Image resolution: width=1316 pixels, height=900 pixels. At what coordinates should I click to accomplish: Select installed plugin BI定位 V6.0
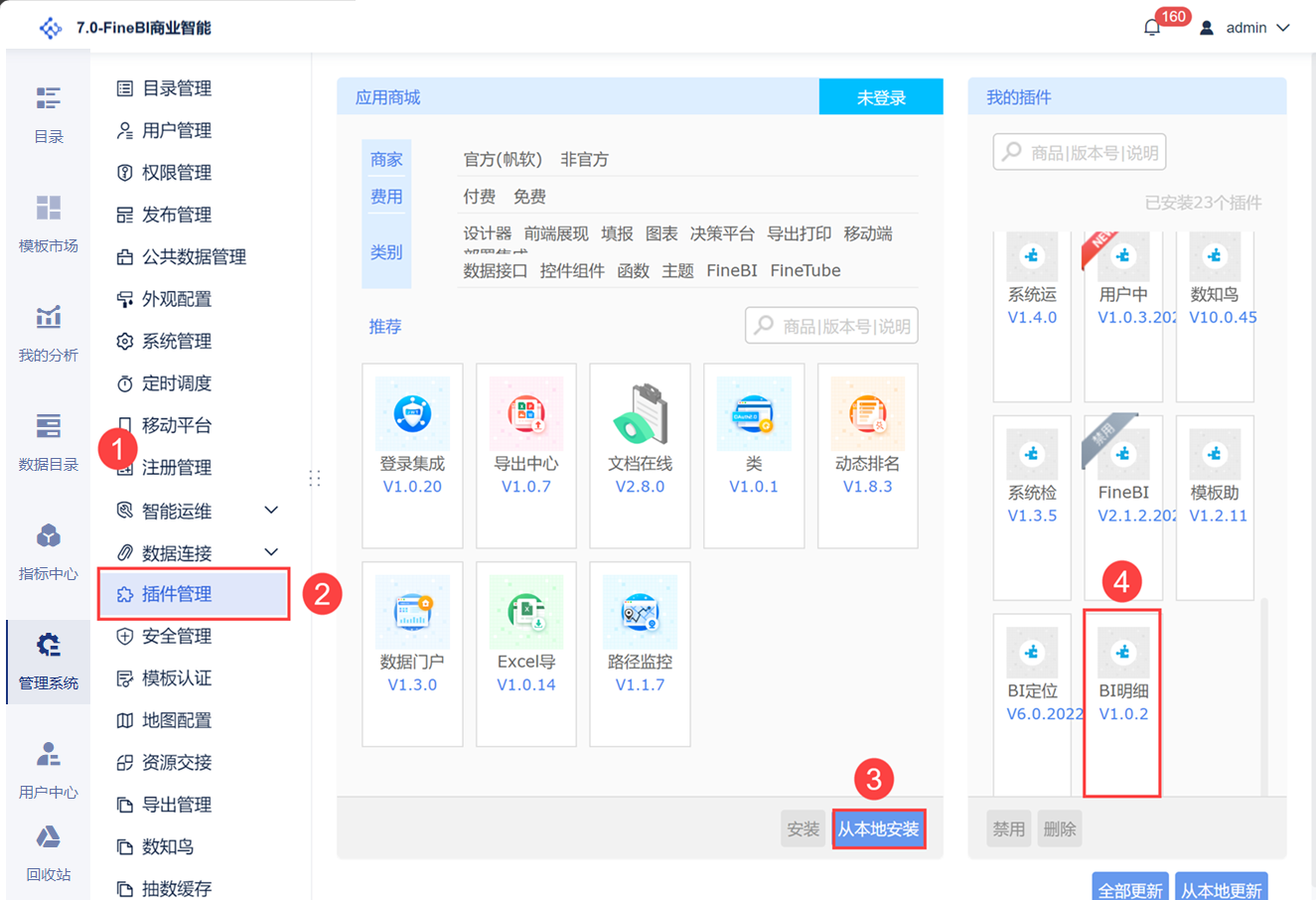click(1032, 704)
